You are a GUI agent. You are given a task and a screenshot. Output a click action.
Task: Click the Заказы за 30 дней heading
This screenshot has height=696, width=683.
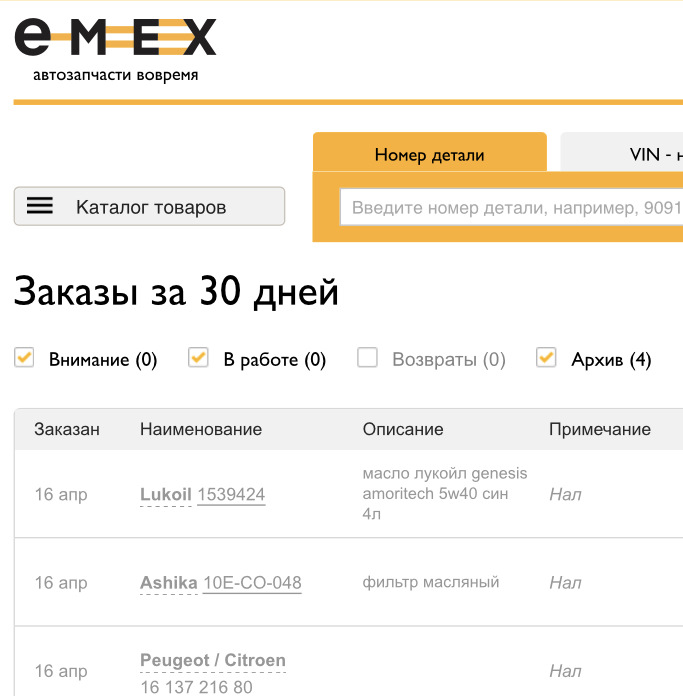coord(176,291)
